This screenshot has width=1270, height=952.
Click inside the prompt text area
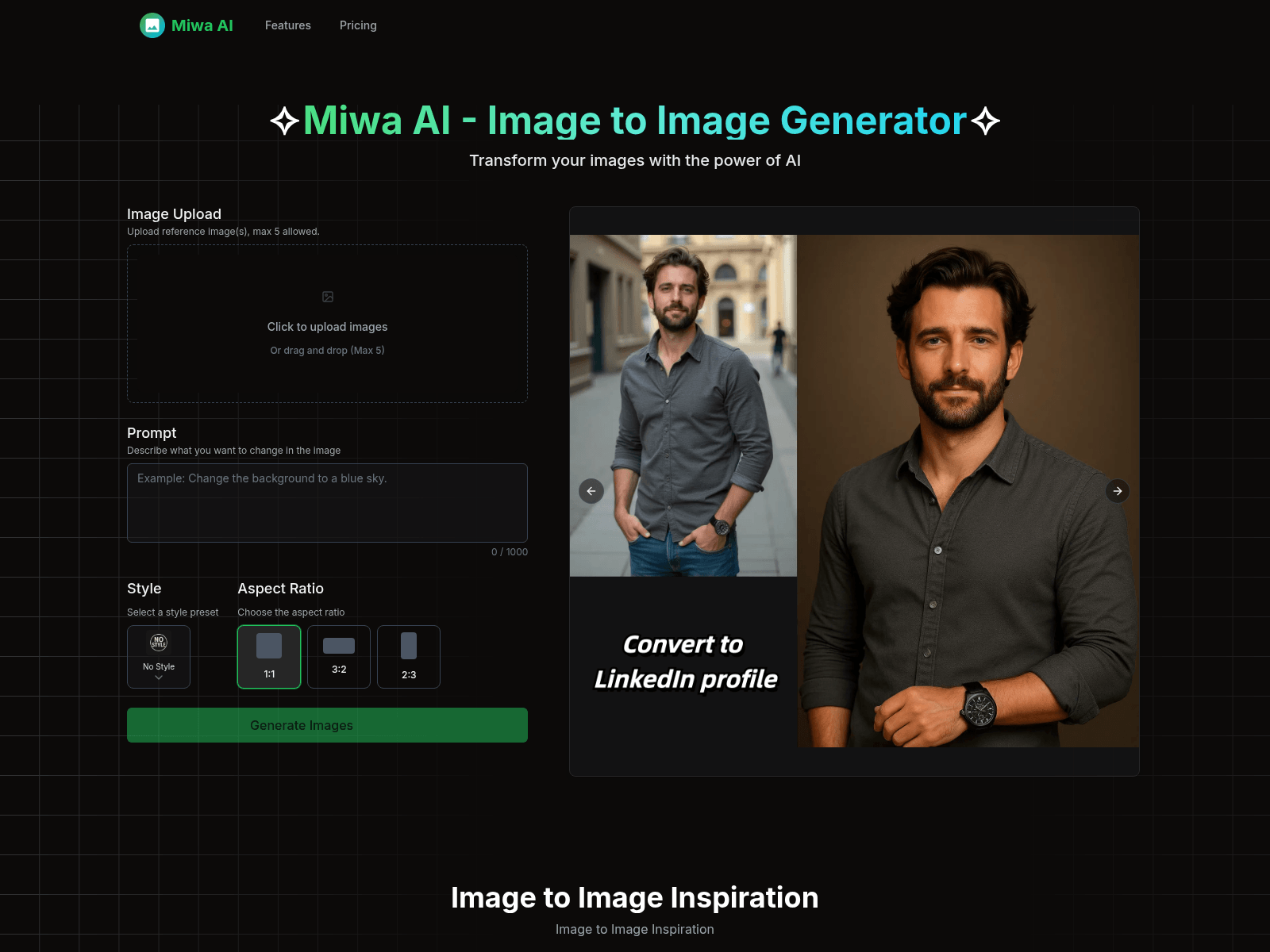[x=327, y=502]
